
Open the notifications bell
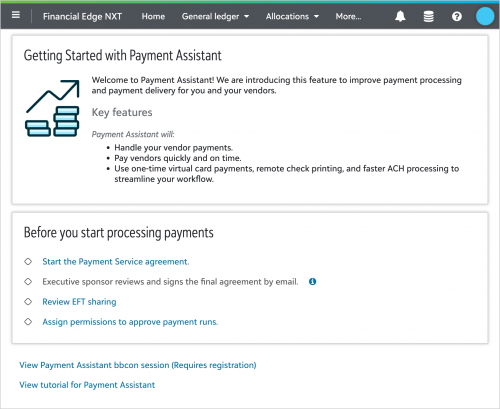pos(400,16)
